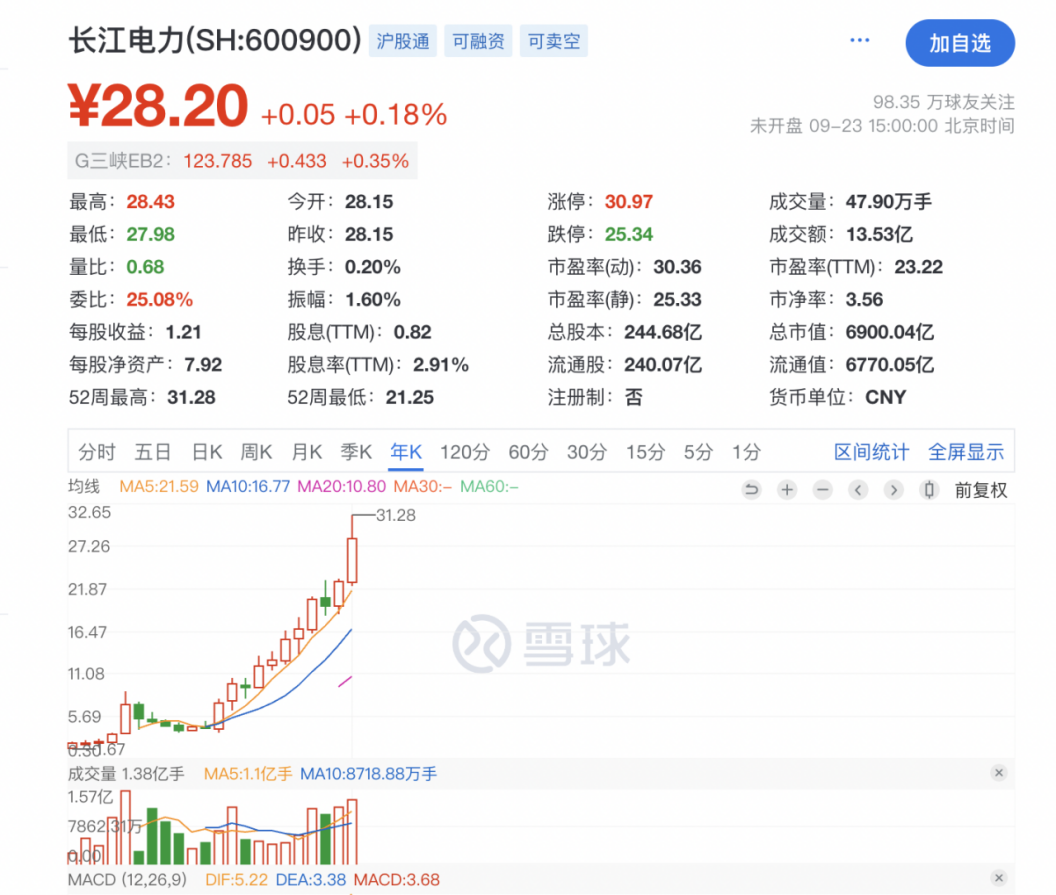Click the 52周最低 21.25 value
This screenshot has height=895, width=1056.
pos(409,397)
